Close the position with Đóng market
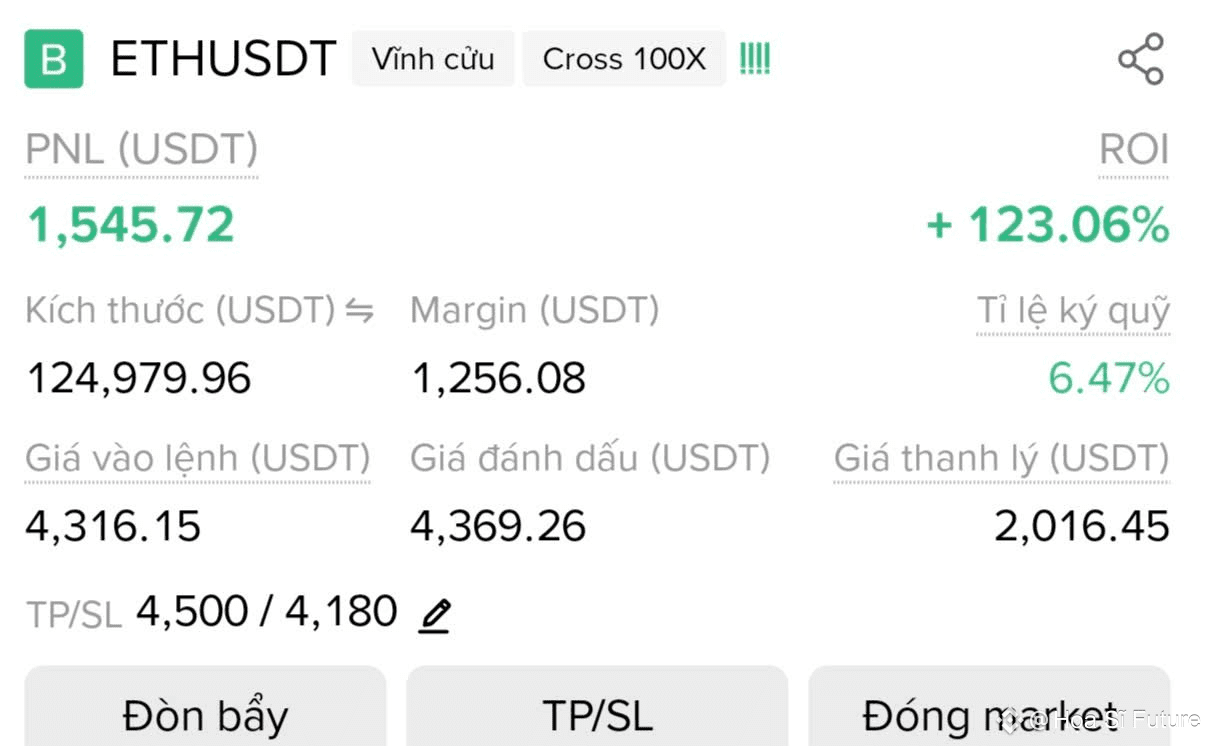1209x746 pixels. point(989,714)
